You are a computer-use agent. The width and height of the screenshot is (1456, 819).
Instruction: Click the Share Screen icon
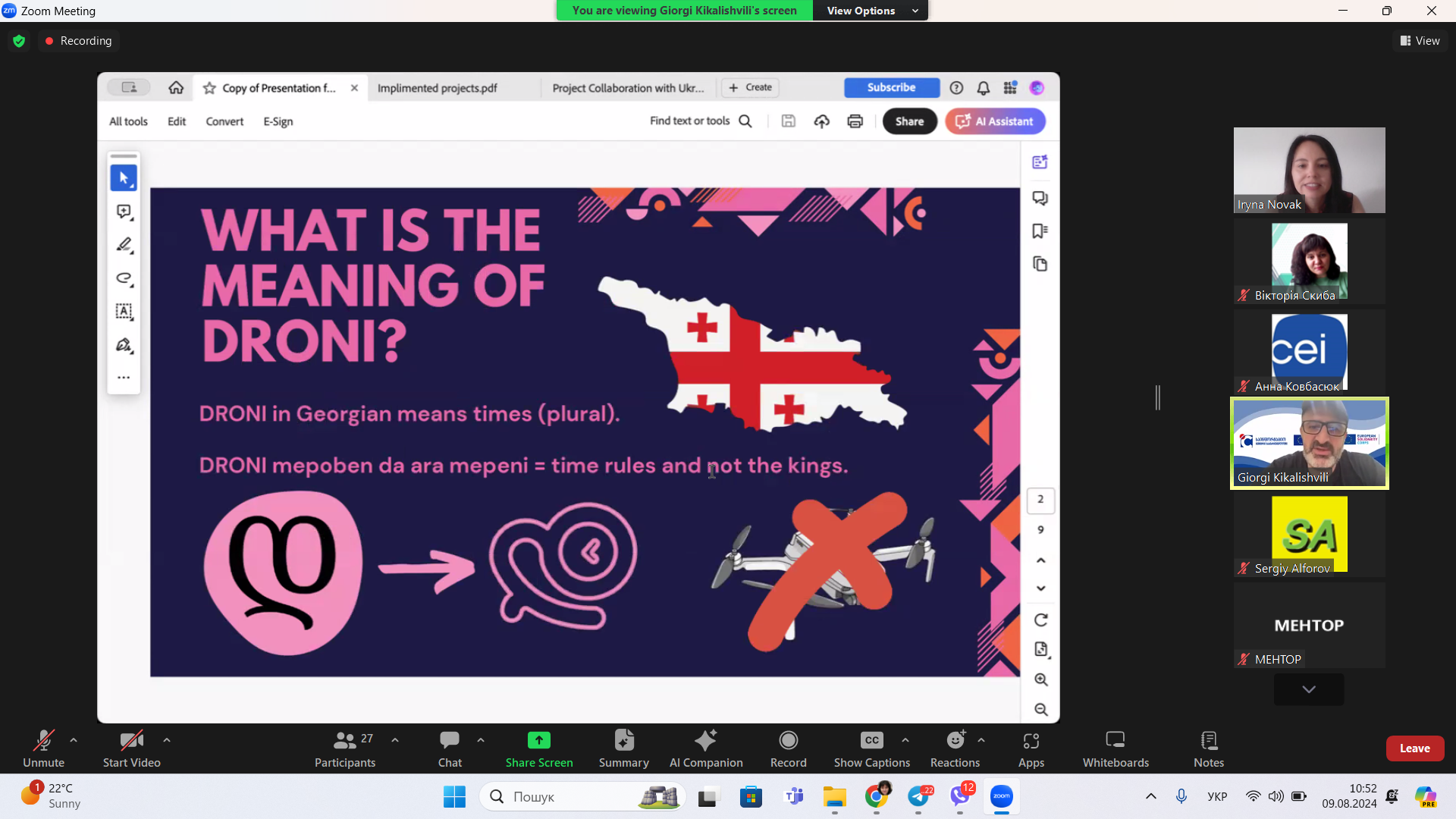(538, 740)
